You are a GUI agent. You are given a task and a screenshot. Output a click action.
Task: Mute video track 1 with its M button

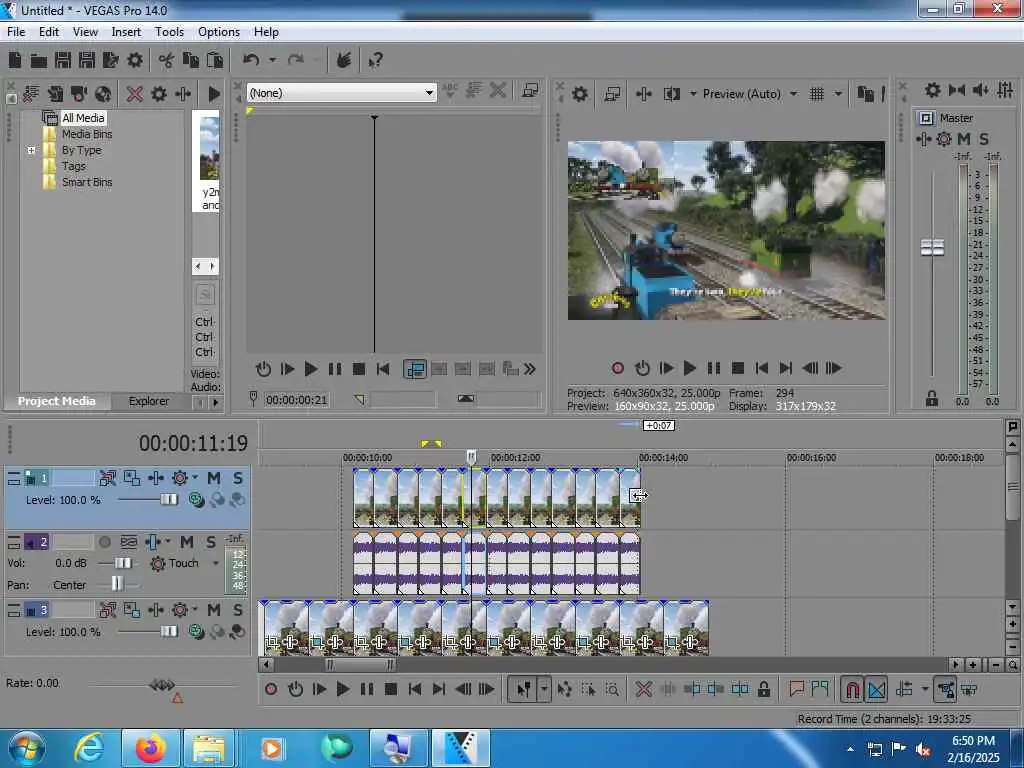(214, 478)
